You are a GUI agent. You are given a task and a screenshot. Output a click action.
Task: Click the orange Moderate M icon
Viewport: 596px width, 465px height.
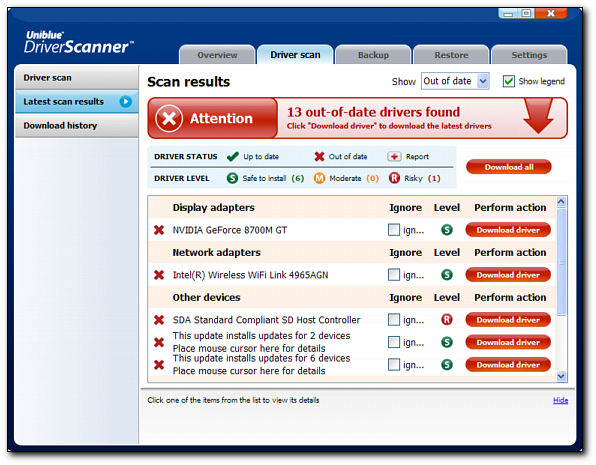[319, 178]
